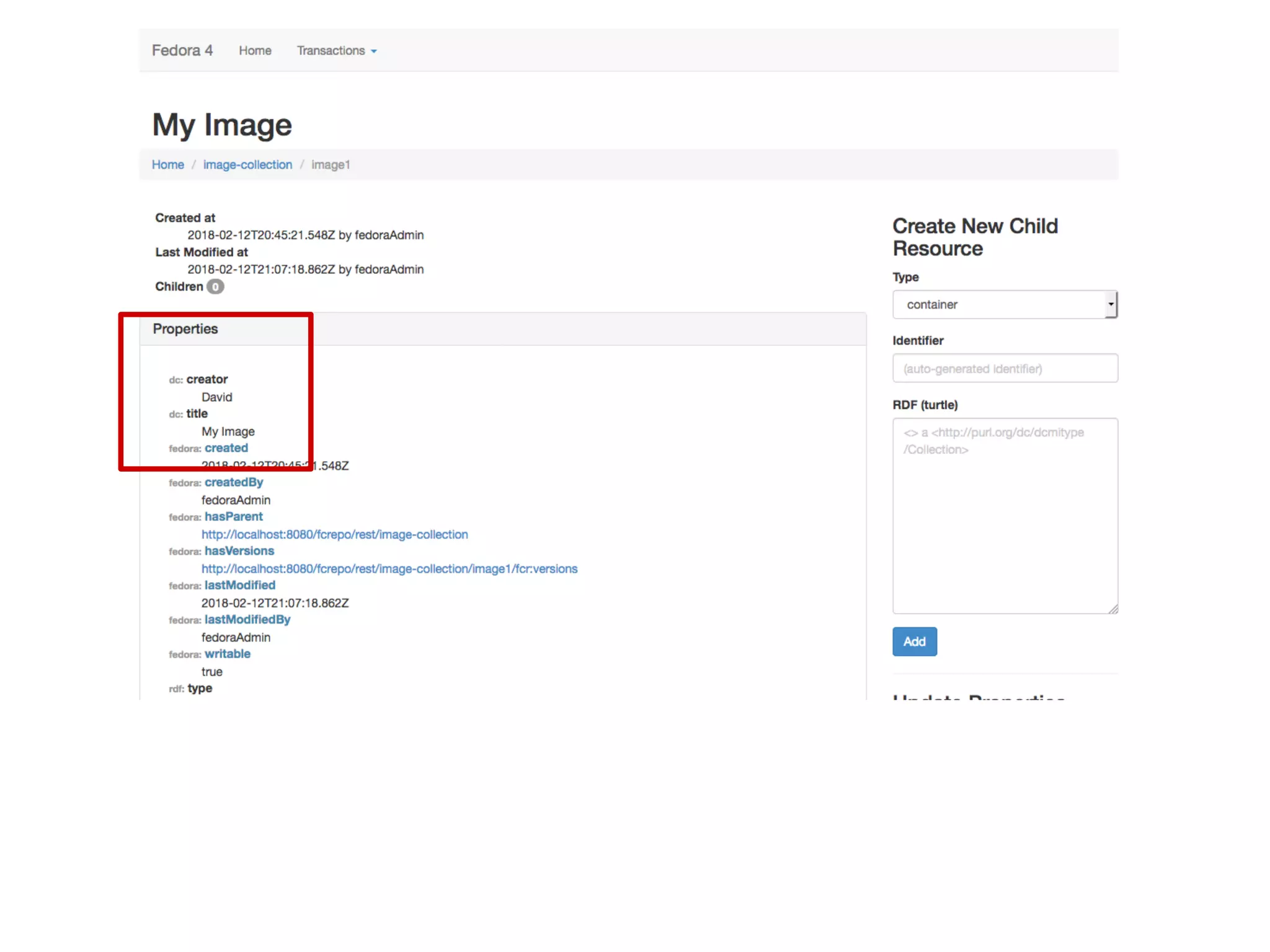Focus the Identifier input field

coord(1005,369)
